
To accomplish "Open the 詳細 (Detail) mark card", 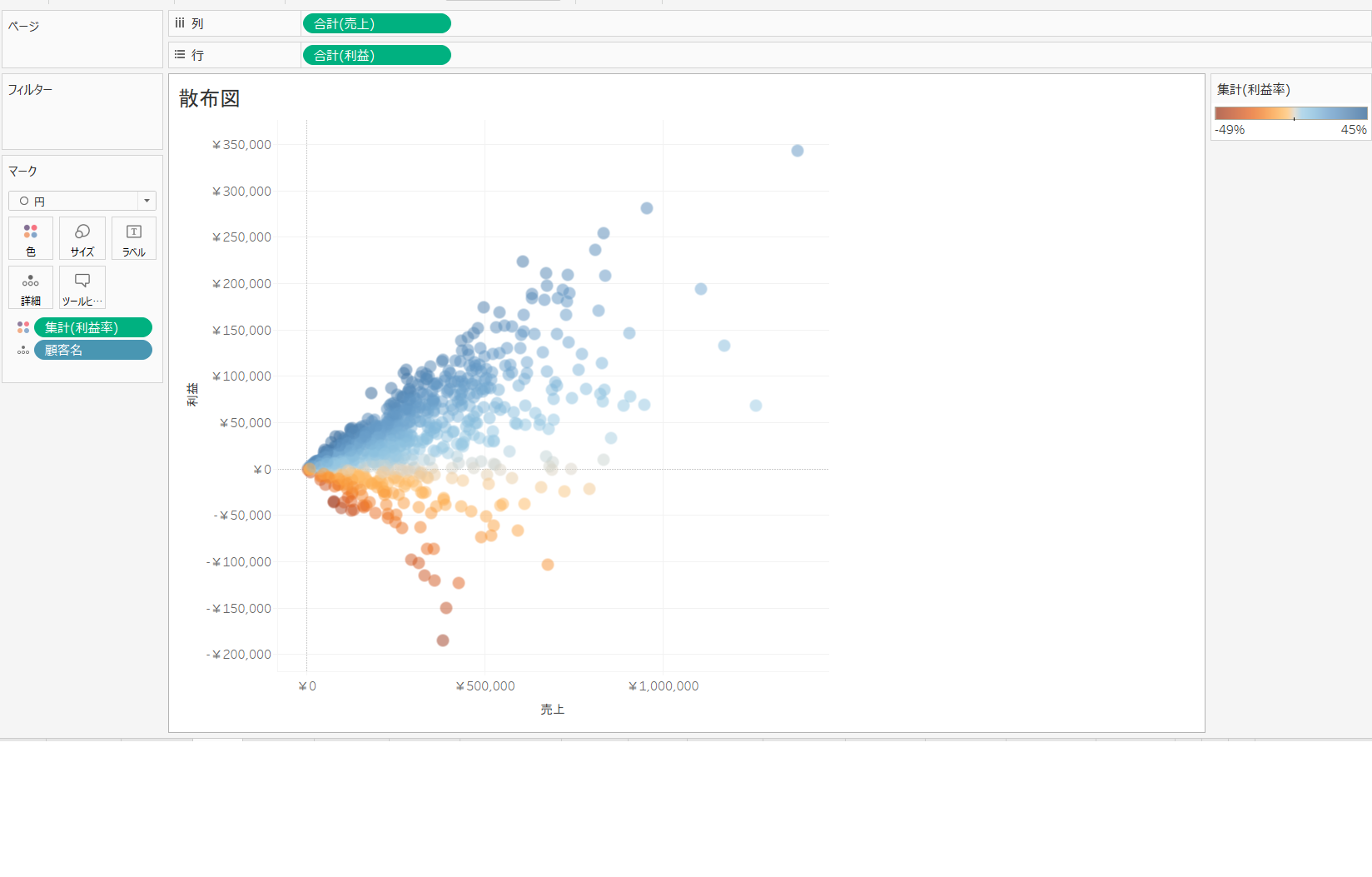I will [31, 287].
